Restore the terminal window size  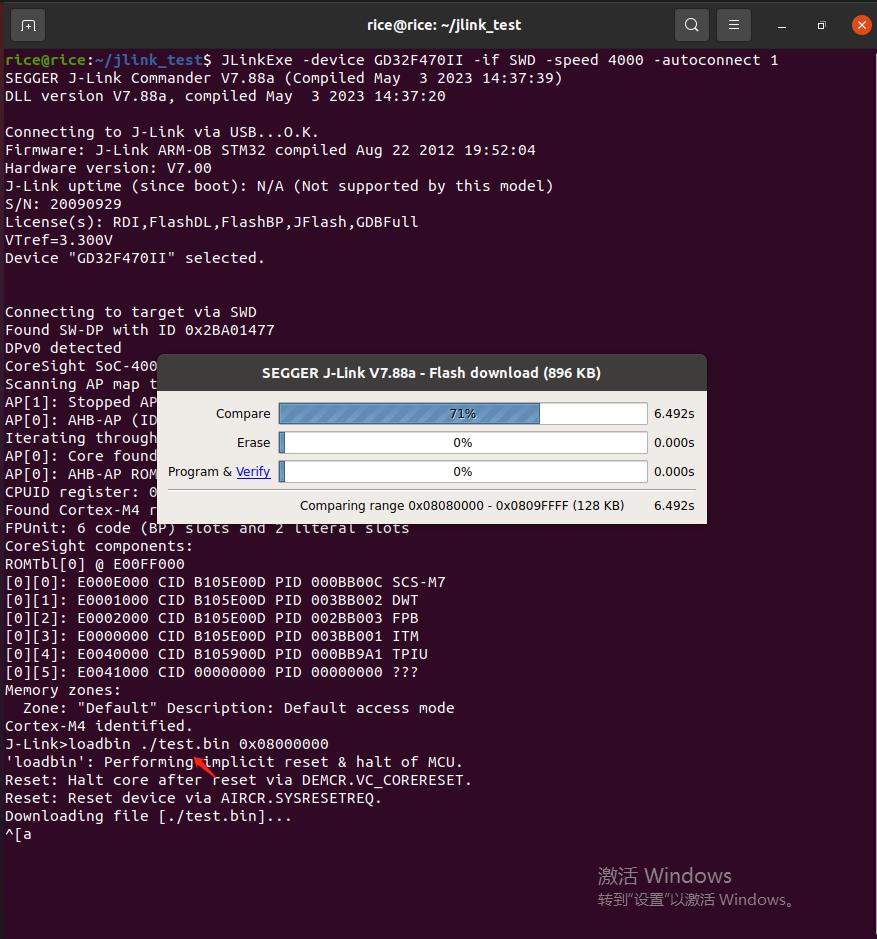tap(821, 25)
